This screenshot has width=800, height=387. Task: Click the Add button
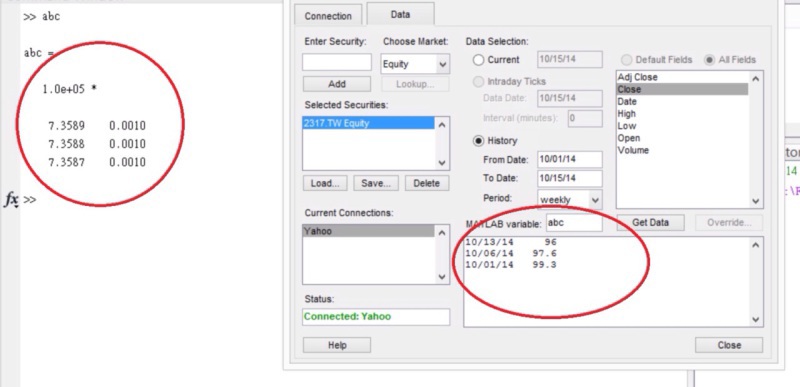(x=337, y=84)
